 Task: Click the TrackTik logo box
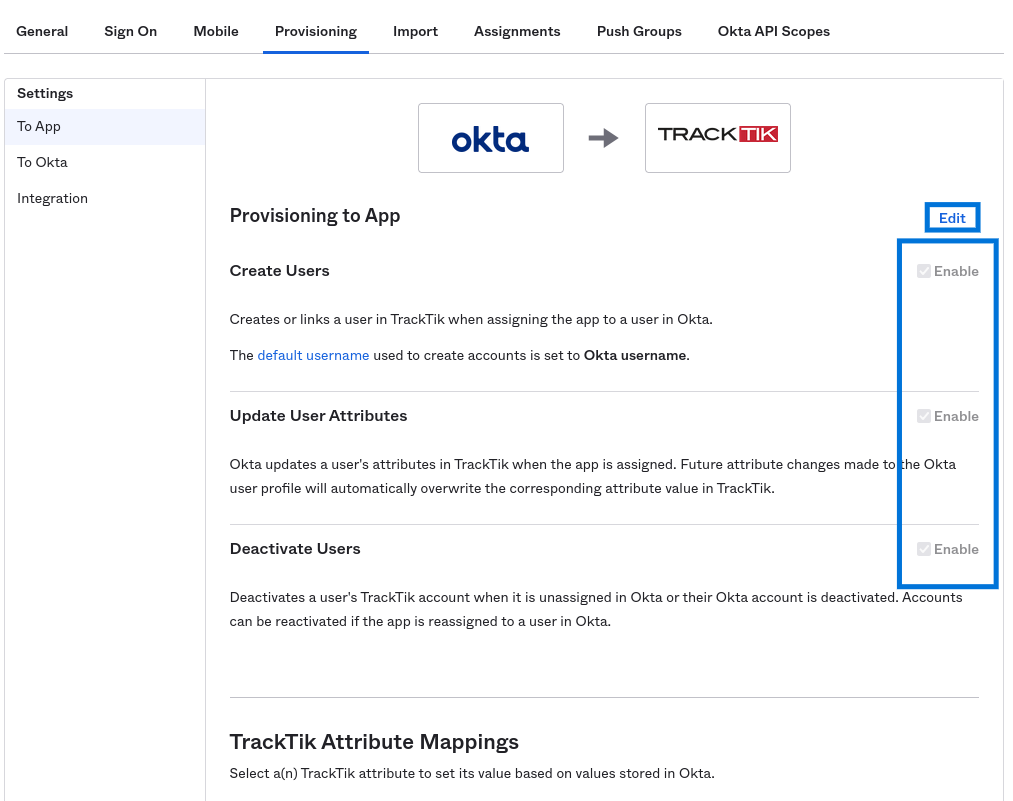718,138
